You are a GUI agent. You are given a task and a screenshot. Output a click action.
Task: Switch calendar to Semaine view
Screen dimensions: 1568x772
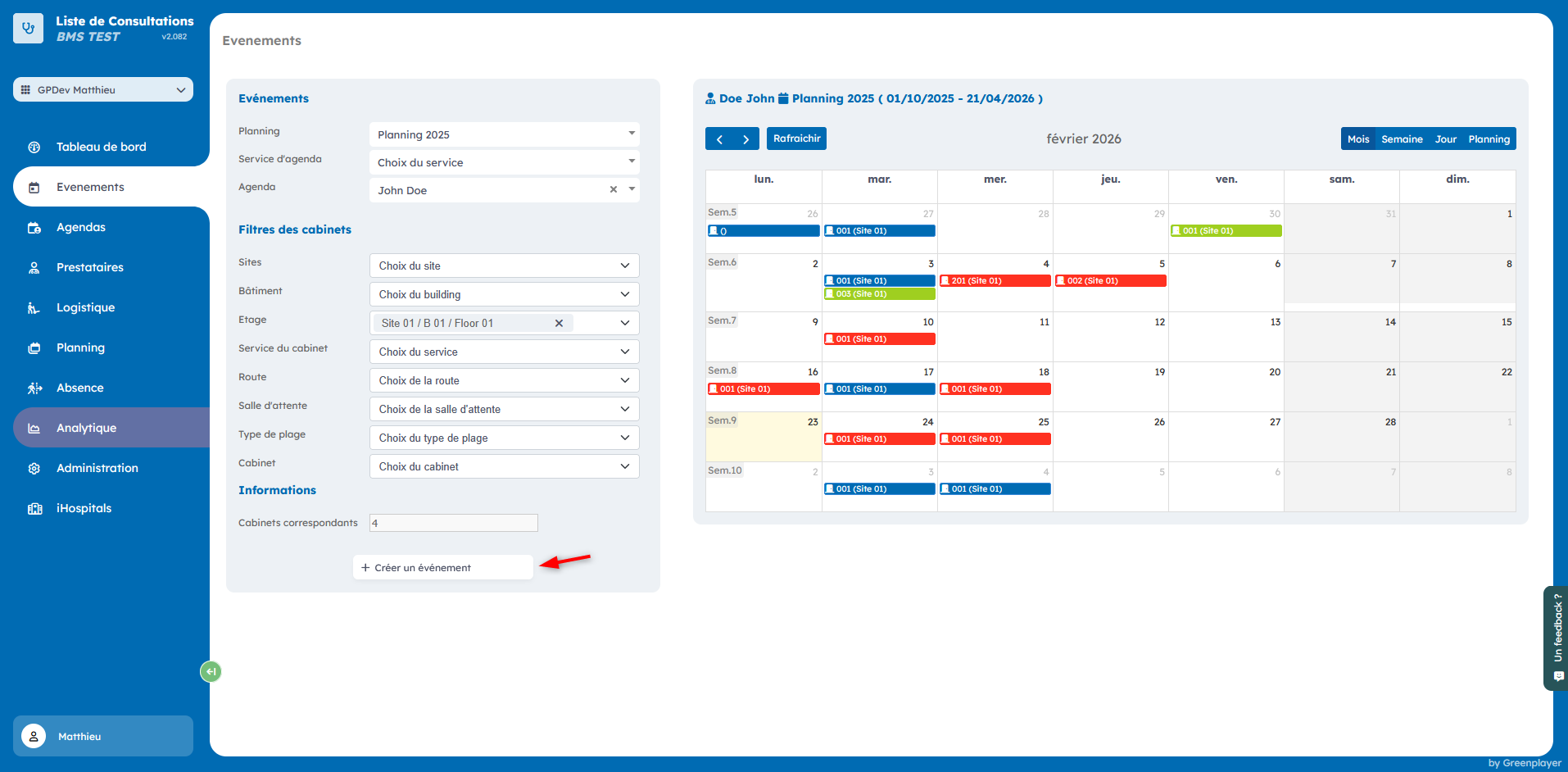pyautogui.click(x=1402, y=139)
